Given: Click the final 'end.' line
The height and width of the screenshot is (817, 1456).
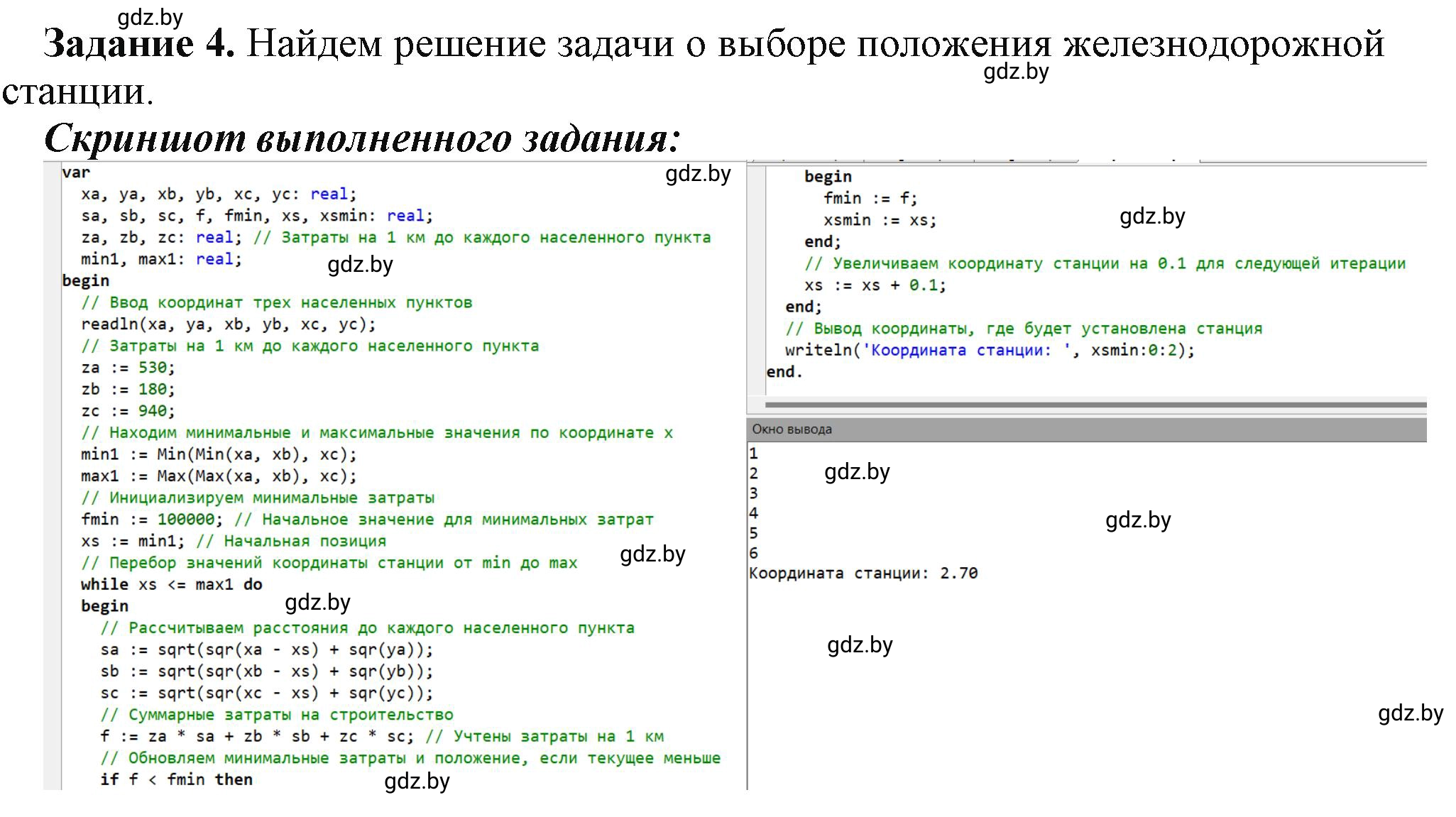Looking at the screenshot, I should click(784, 372).
